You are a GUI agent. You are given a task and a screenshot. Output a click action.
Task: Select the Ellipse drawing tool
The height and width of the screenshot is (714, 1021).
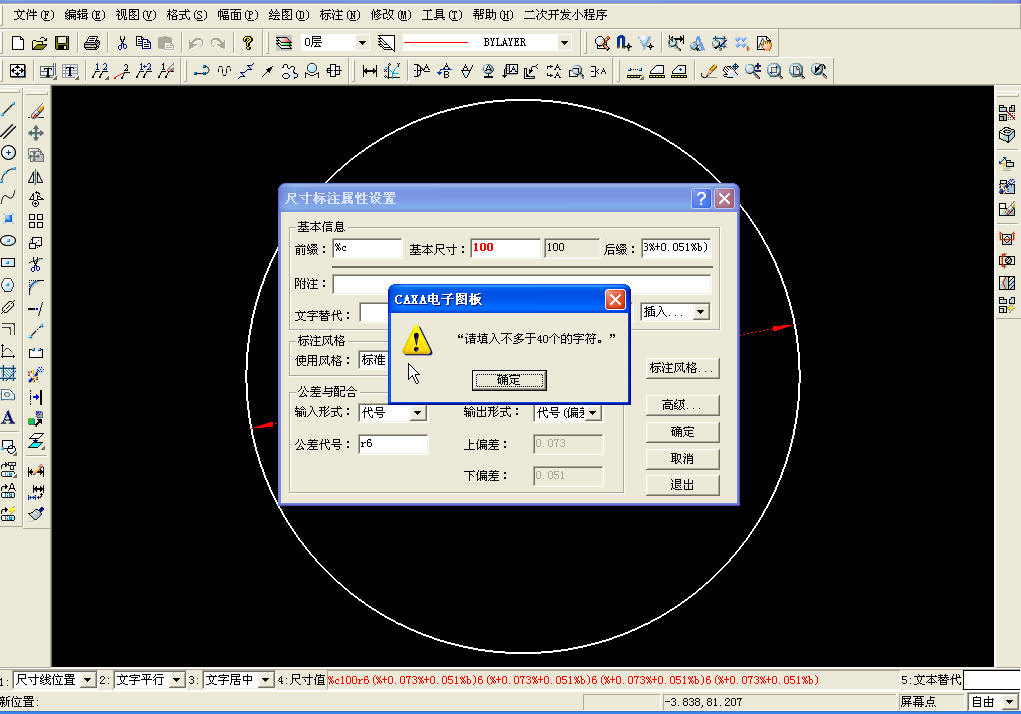pos(8,241)
